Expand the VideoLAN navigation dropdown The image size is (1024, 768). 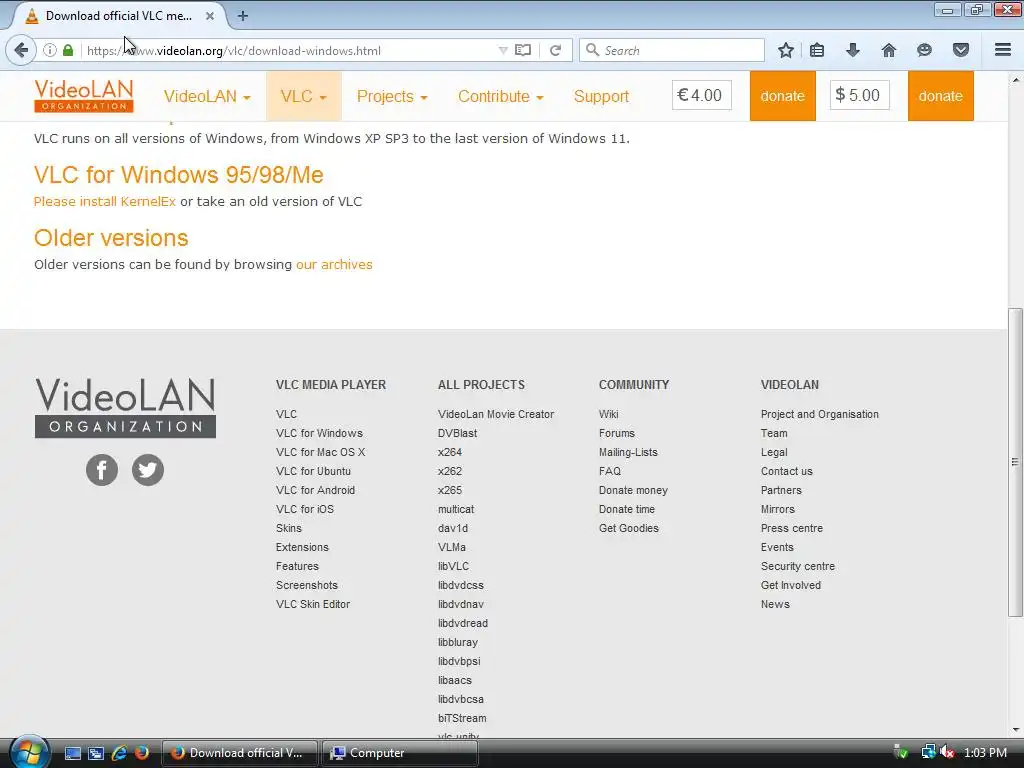coord(207,96)
